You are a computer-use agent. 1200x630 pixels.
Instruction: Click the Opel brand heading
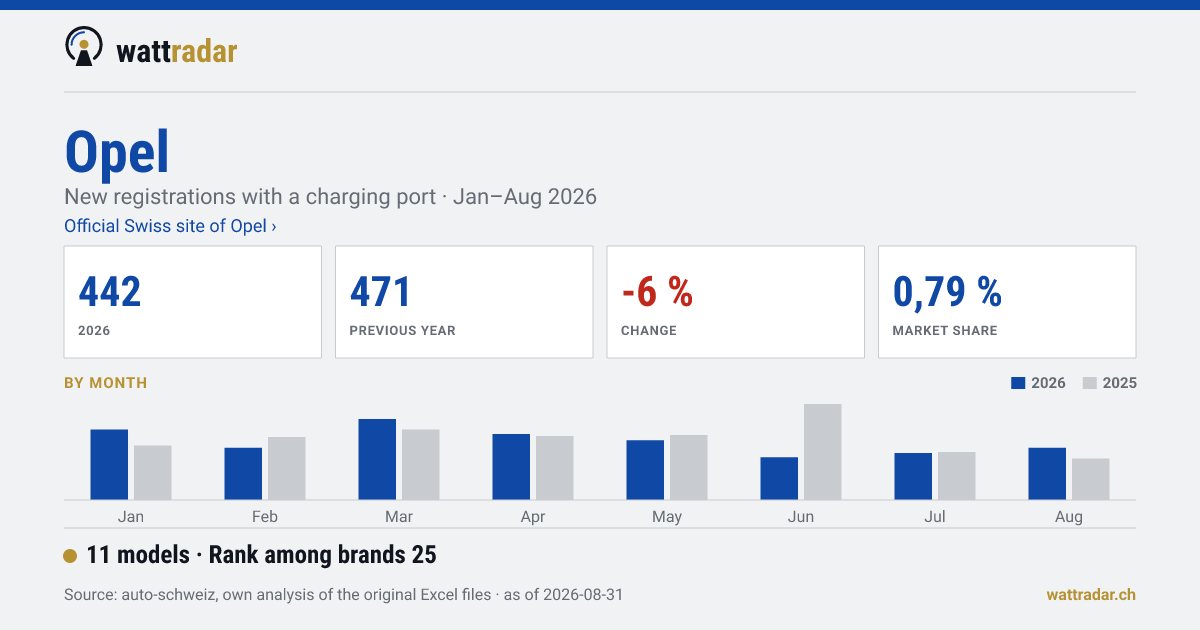tap(117, 152)
